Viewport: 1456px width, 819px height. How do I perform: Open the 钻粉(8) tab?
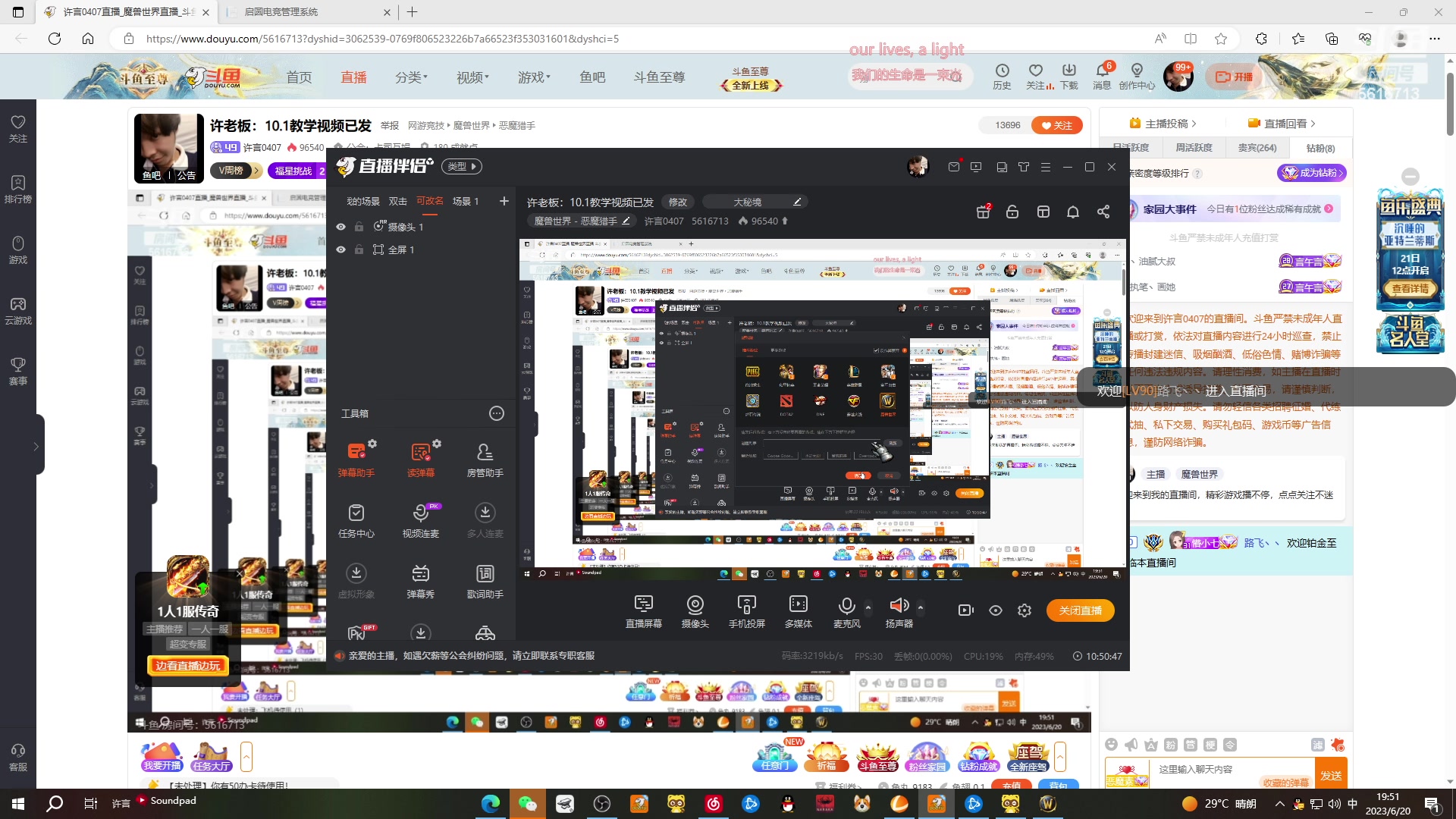pyautogui.click(x=1320, y=148)
